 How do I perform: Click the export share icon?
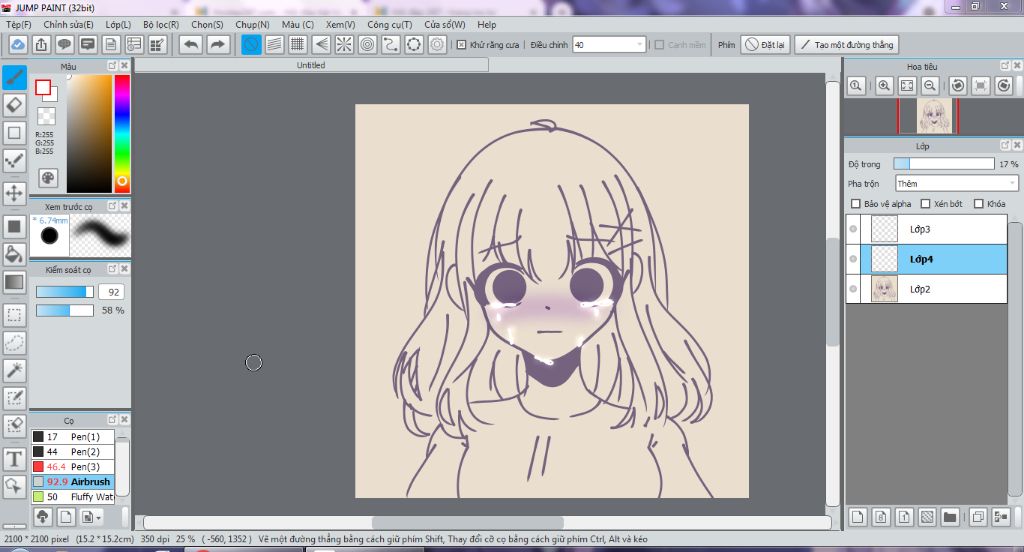[41, 44]
